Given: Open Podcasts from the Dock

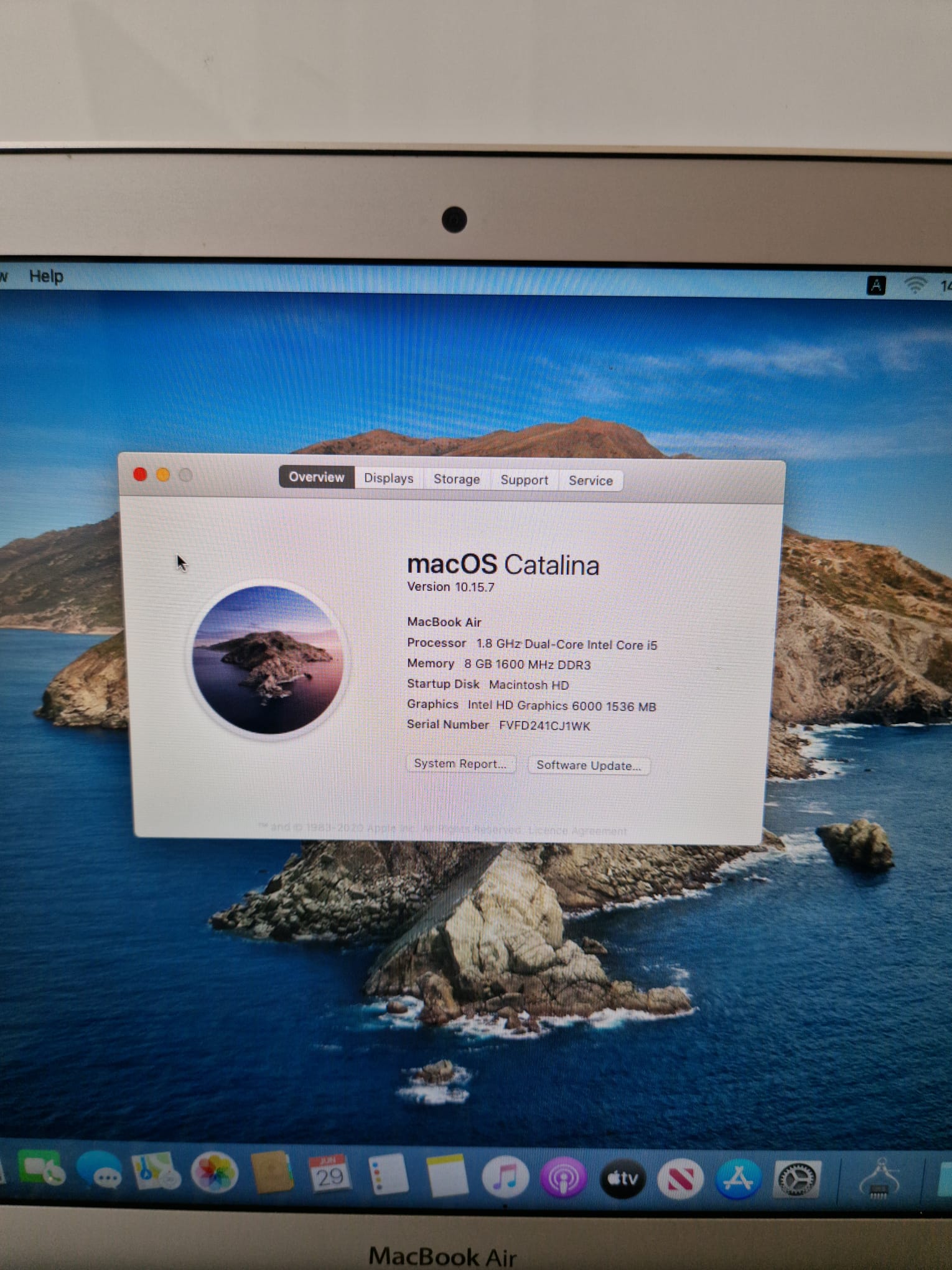Looking at the screenshot, I should tap(564, 1177).
